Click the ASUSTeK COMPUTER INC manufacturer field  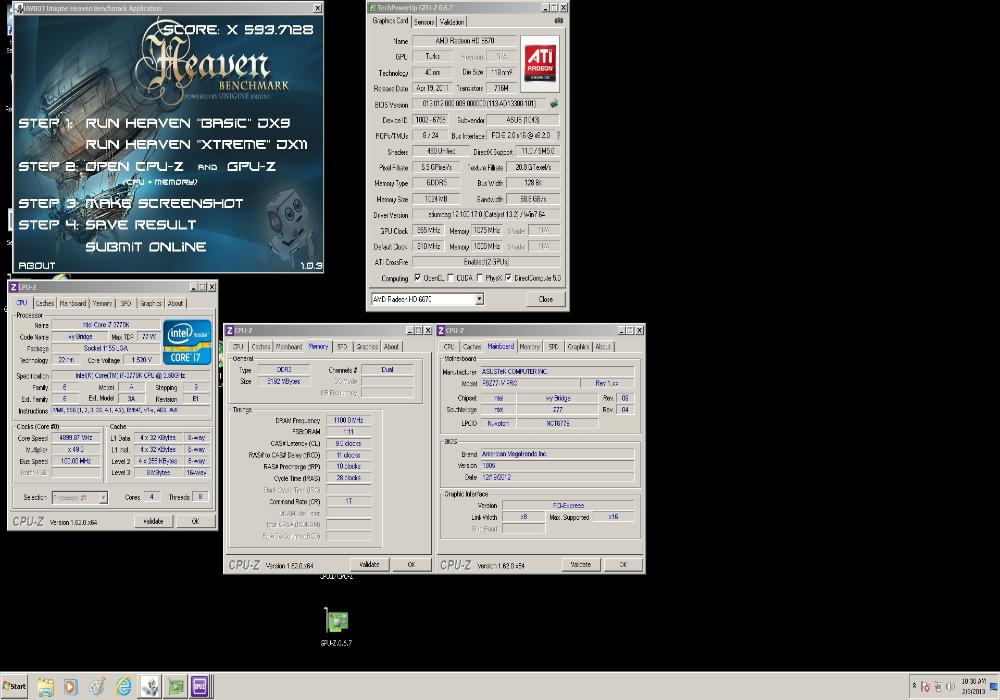(x=557, y=371)
